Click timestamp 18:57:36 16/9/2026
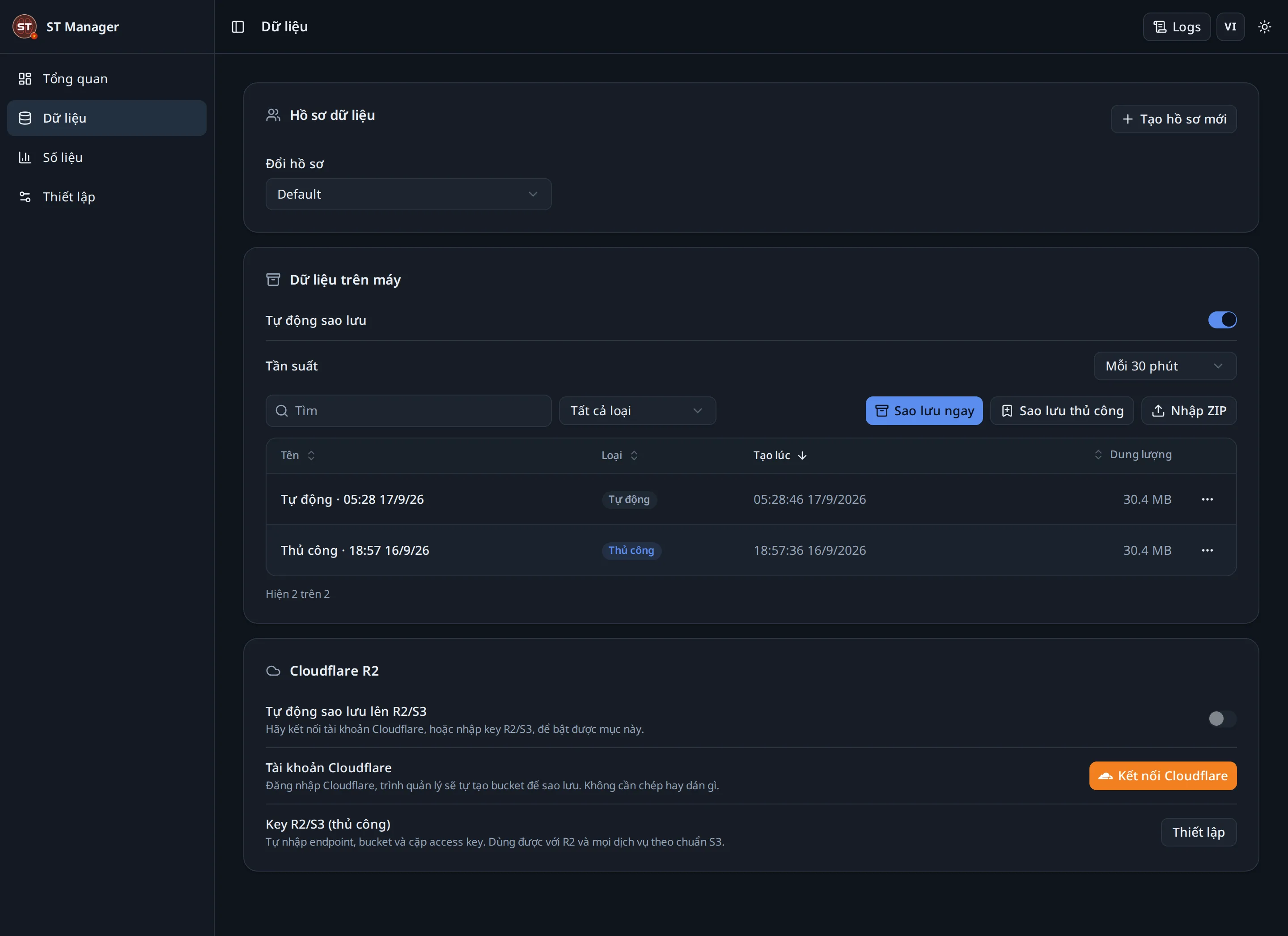 (x=809, y=551)
